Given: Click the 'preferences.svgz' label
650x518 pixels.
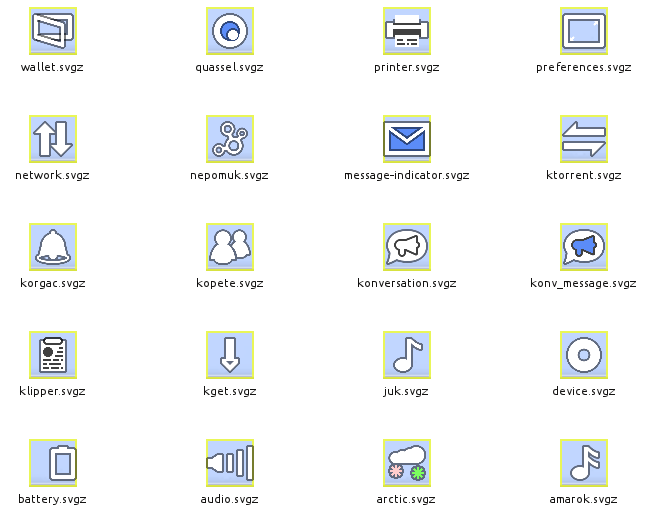Looking at the screenshot, I should click(584, 68).
